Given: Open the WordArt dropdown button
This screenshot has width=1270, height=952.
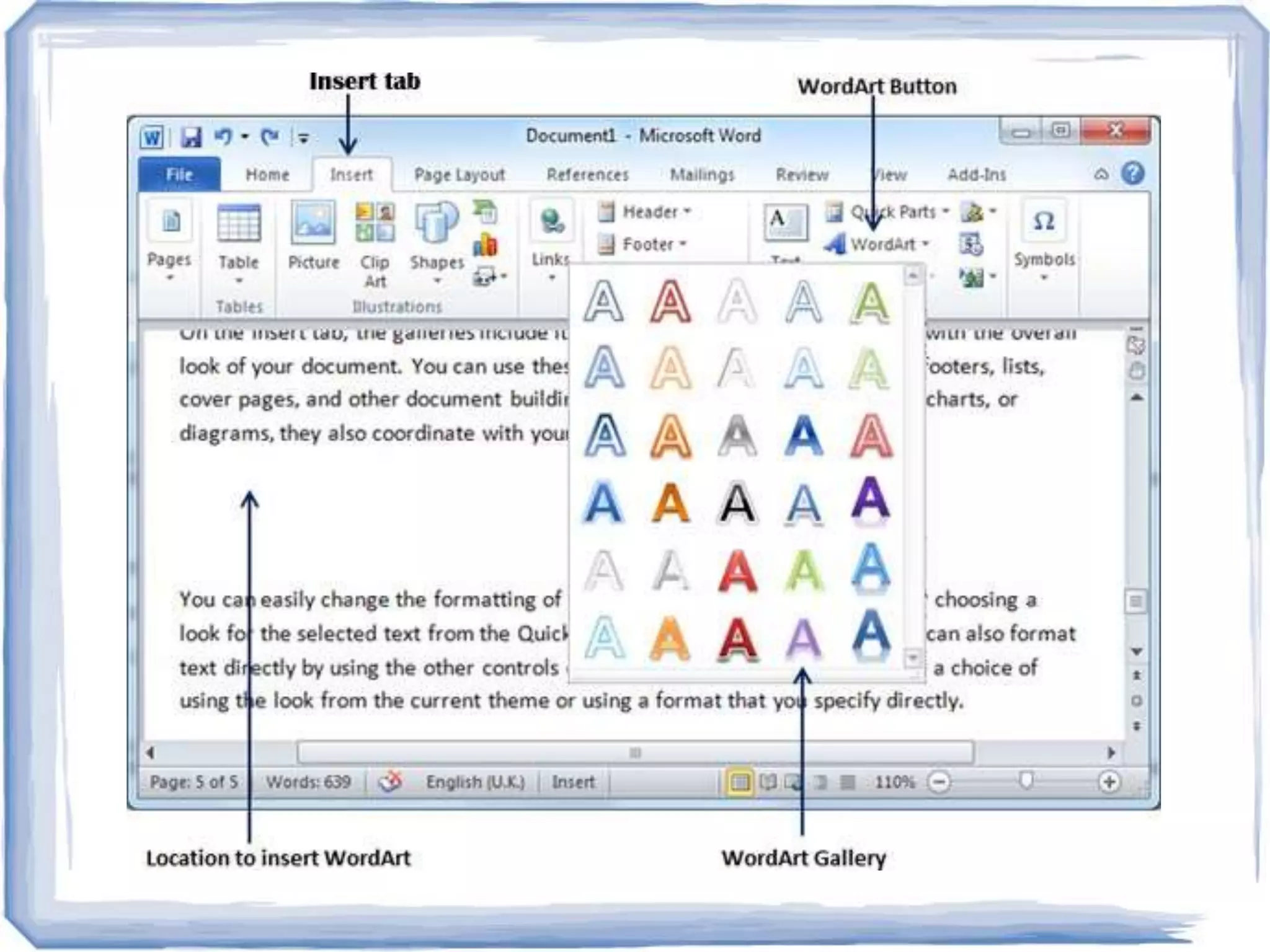Looking at the screenshot, I should click(877, 244).
